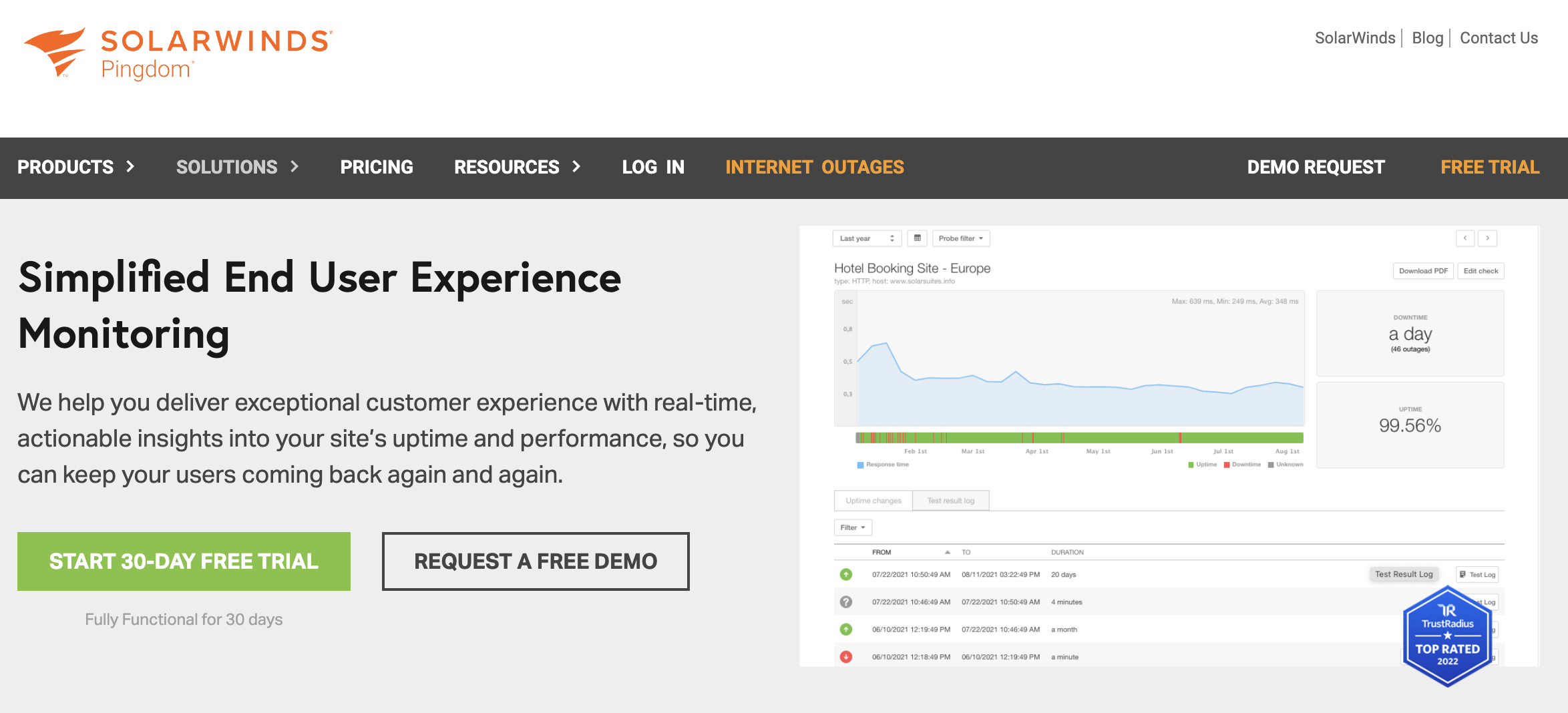This screenshot has height=713, width=1568.
Task: Click the 'a month' duration cell
Action: click(1064, 630)
